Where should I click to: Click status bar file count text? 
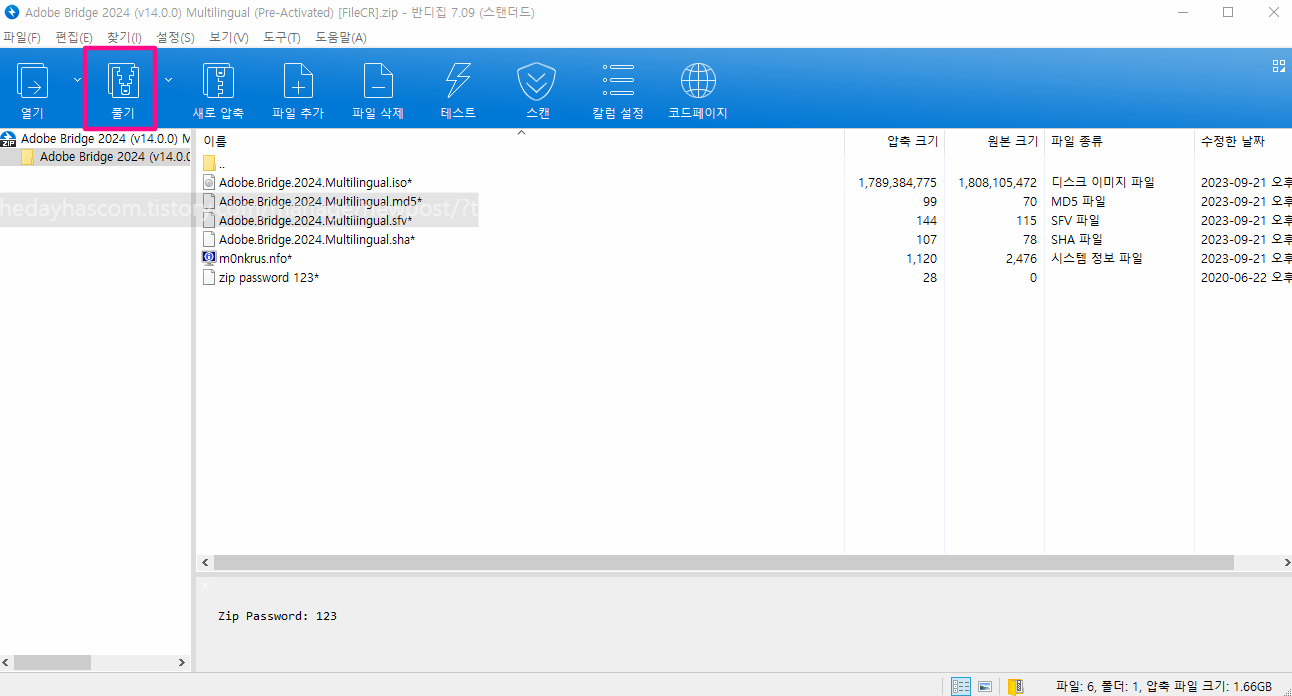point(1164,686)
